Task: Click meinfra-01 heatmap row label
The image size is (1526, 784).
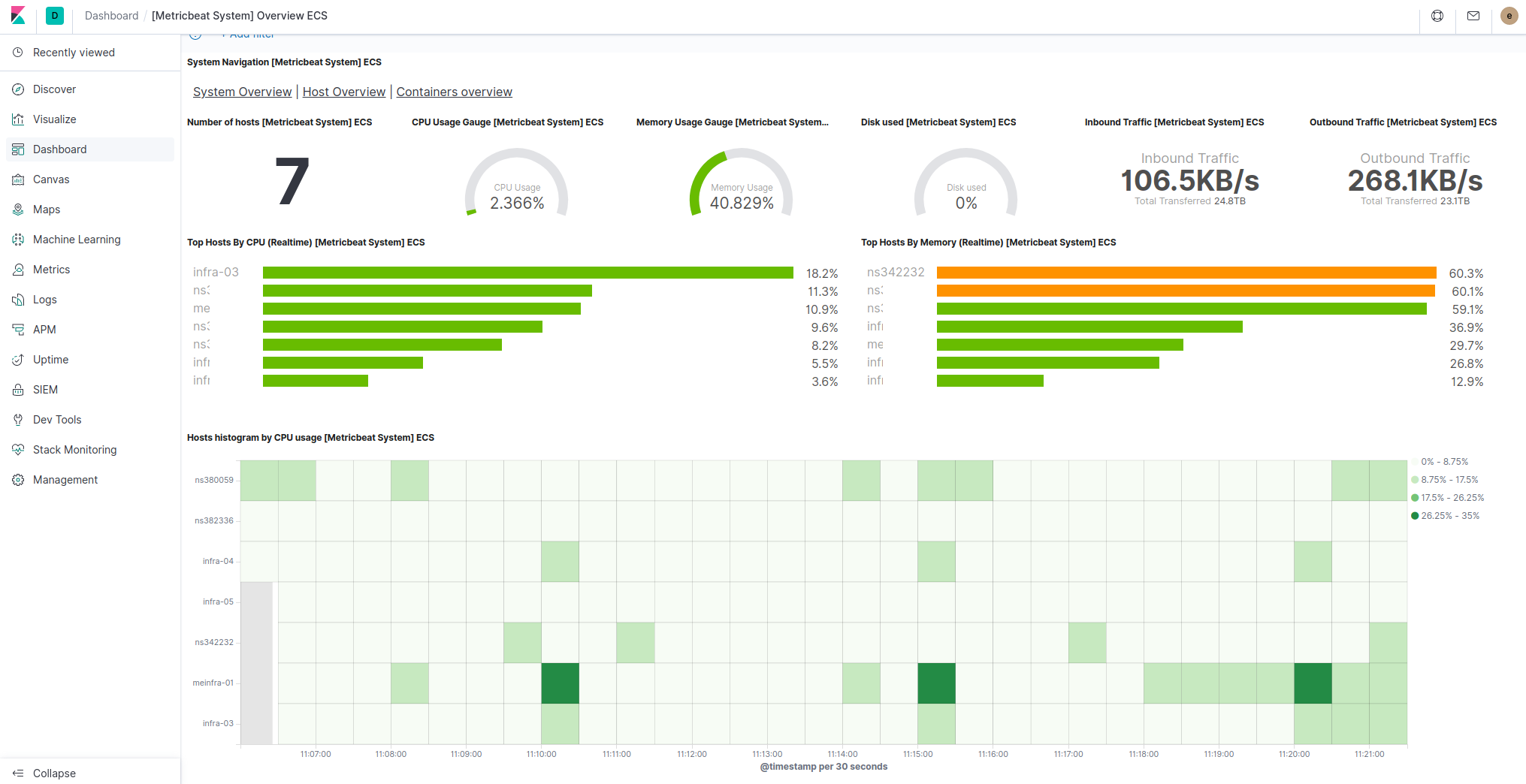Action: pyautogui.click(x=213, y=683)
